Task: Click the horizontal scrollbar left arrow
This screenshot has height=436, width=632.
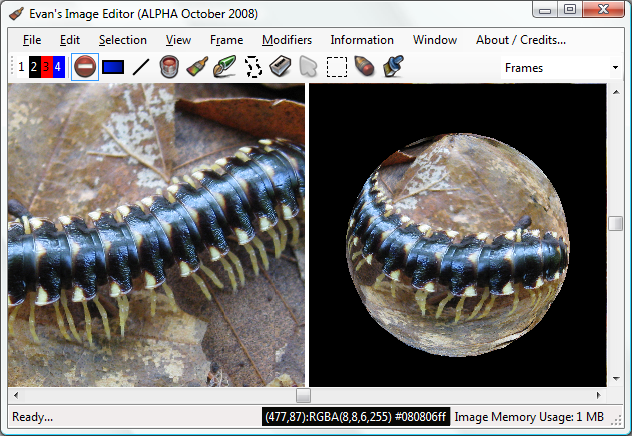Action: point(16,395)
